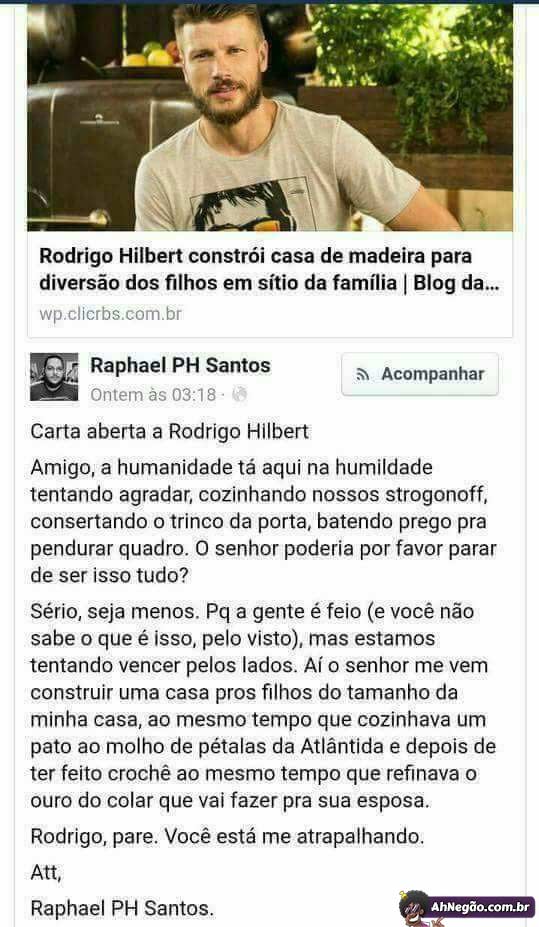Click the face graphic on the t-shirt
539x927 pixels.
pos(245,207)
